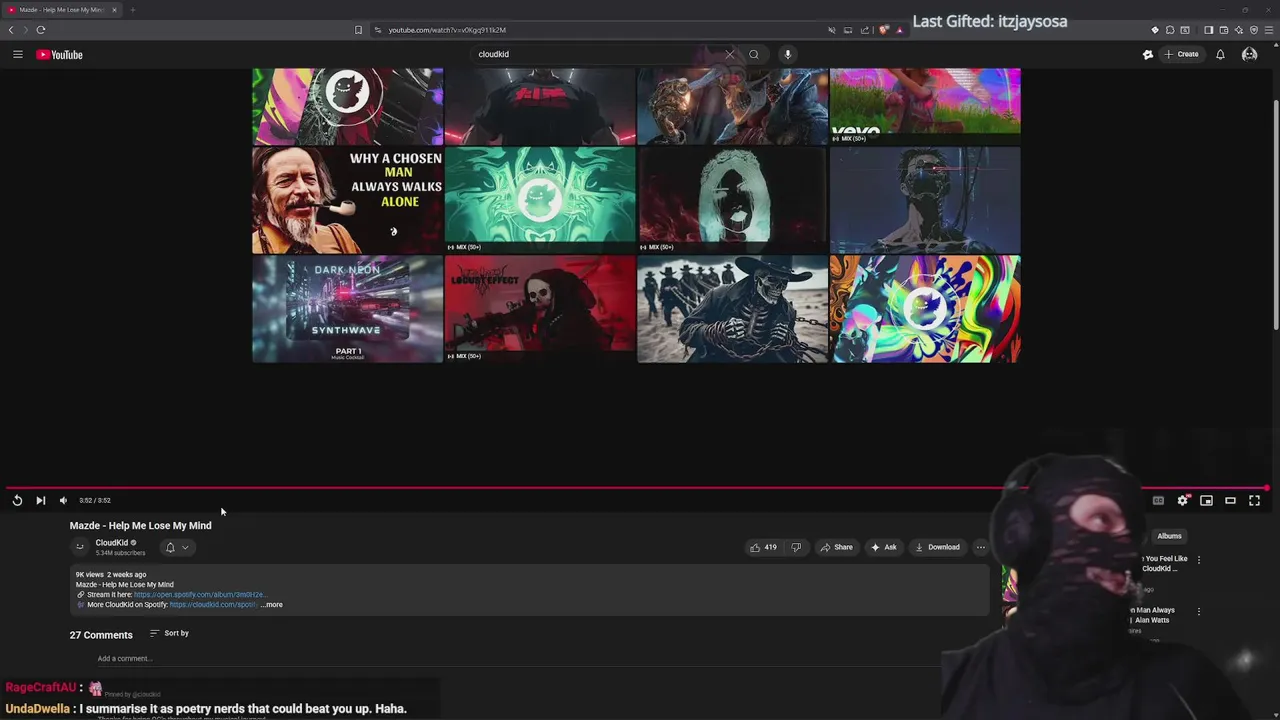Click the Create button
The width and height of the screenshot is (1280, 720).
1181,54
